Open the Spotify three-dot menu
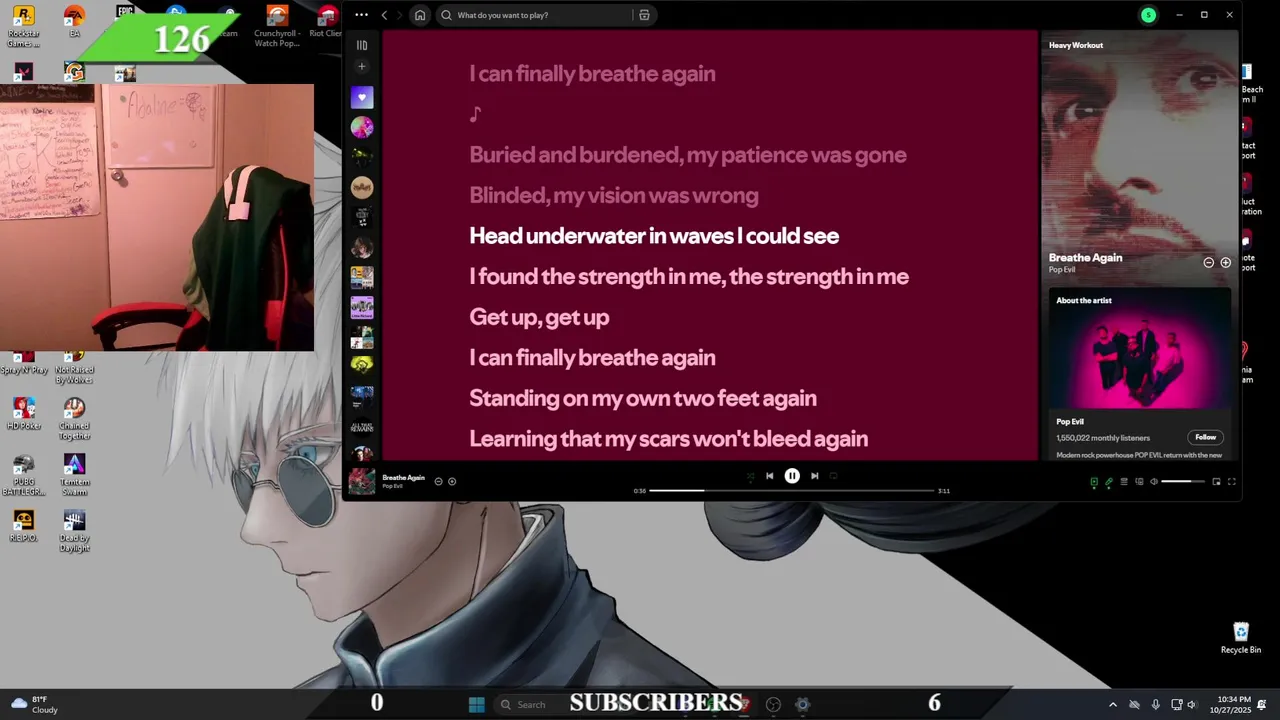The height and width of the screenshot is (720, 1280). pos(361,15)
